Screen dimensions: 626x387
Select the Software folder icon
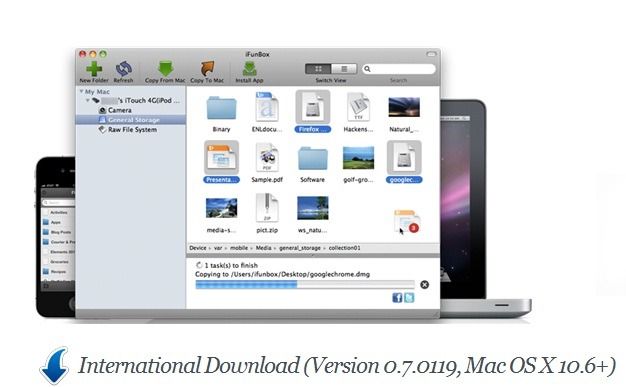(313, 158)
